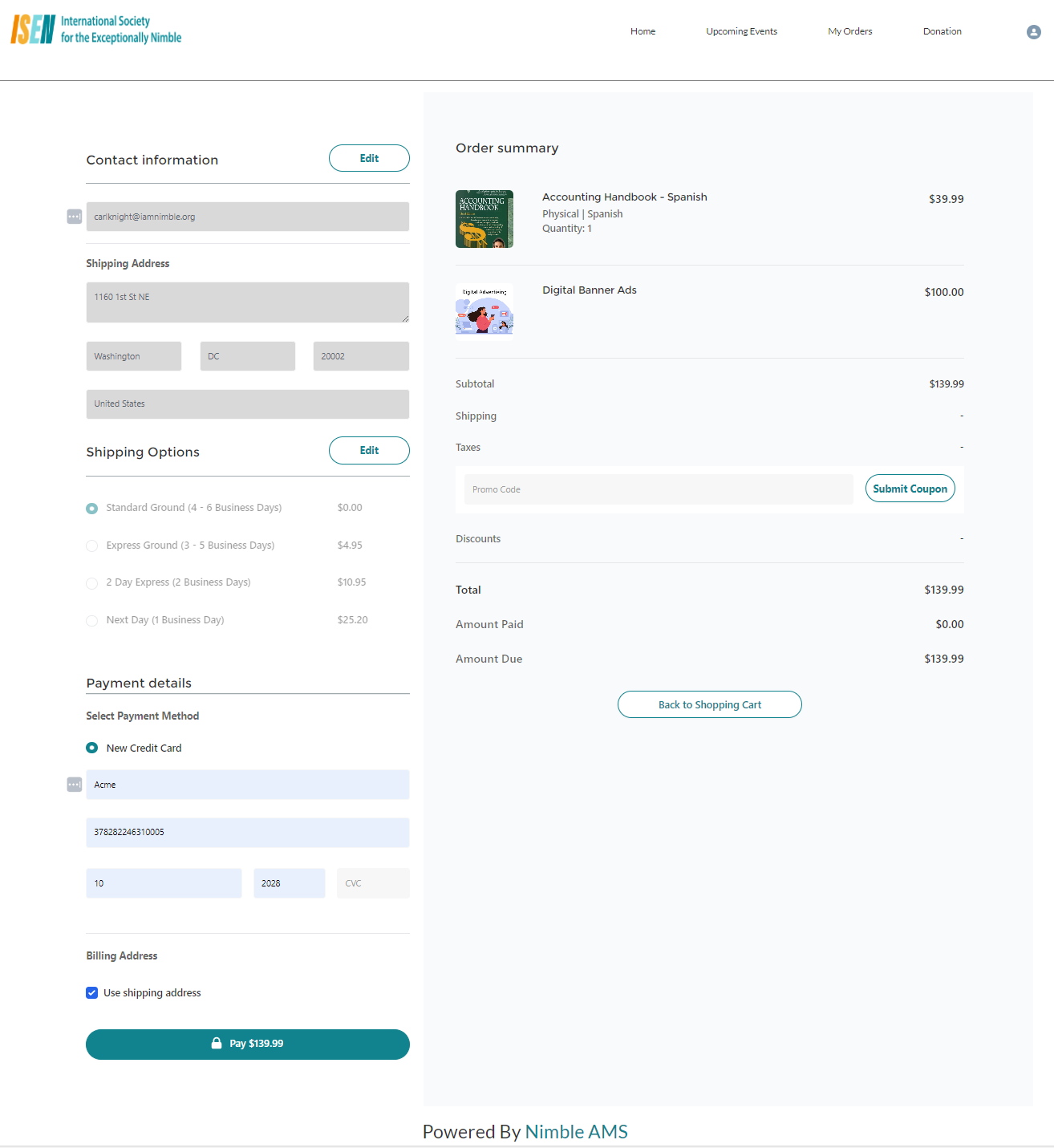
Task: Uncheck Use shipping address checkbox
Action: tap(92, 993)
